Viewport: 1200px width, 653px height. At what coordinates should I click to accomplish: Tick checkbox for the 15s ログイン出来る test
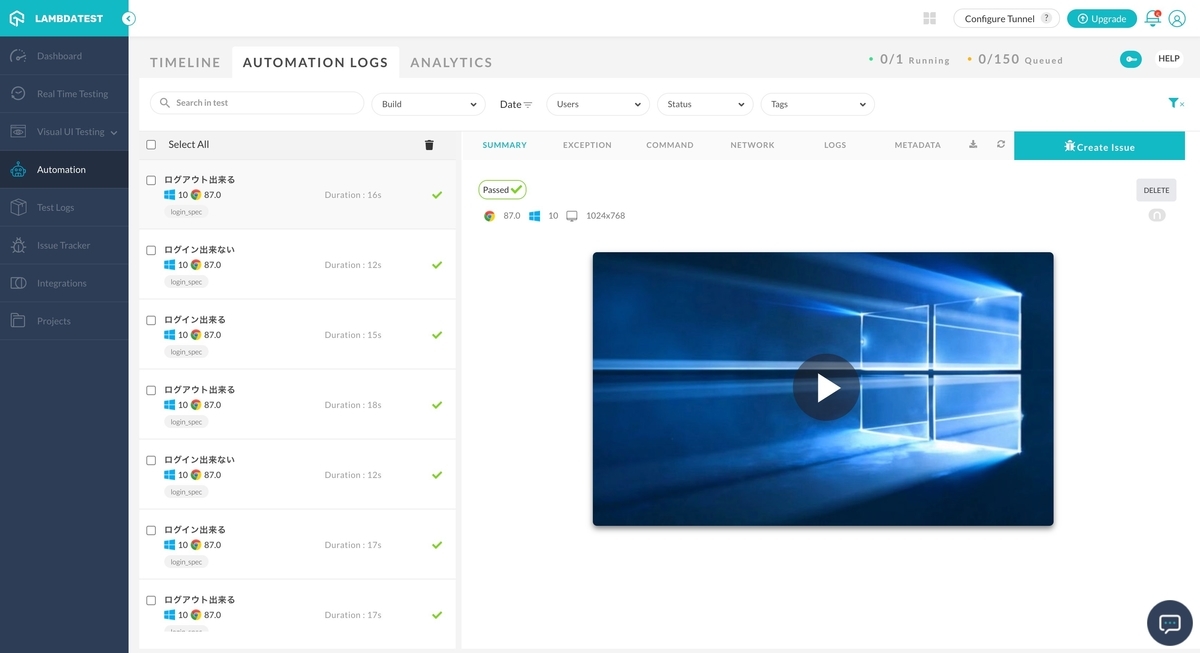tap(151, 320)
